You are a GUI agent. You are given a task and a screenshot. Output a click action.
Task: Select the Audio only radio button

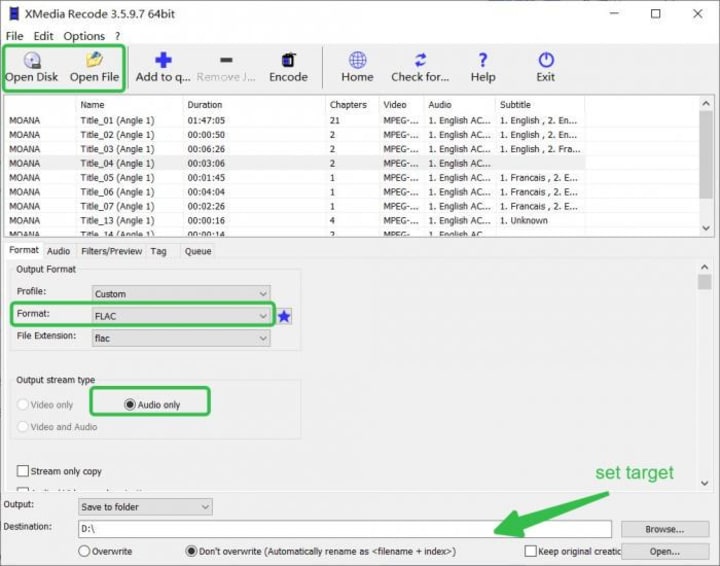[130, 404]
